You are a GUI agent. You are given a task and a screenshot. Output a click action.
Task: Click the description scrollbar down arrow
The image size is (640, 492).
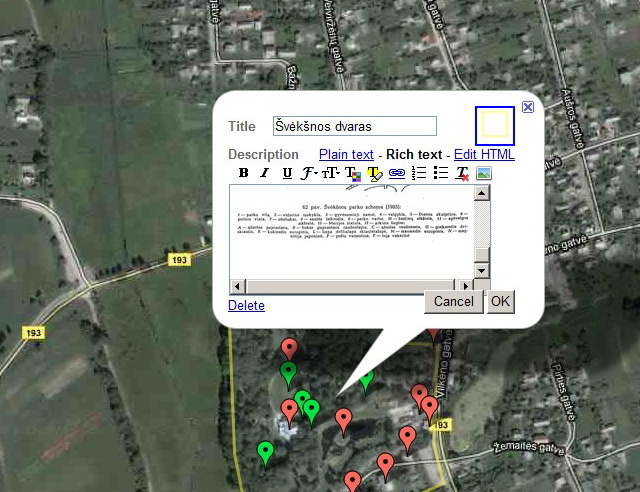click(481, 271)
